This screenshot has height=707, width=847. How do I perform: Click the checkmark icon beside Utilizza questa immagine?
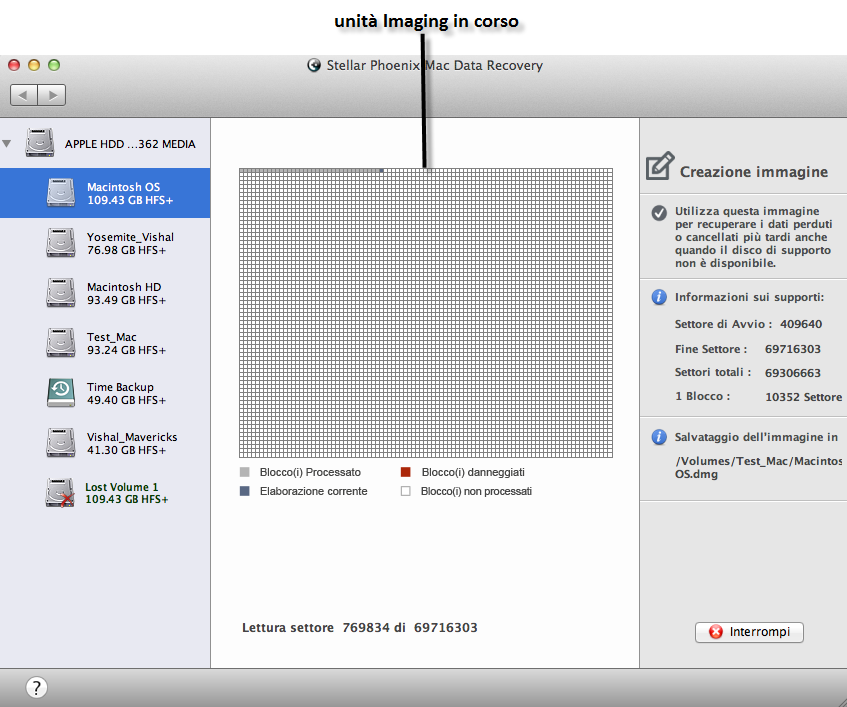[x=658, y=213]
